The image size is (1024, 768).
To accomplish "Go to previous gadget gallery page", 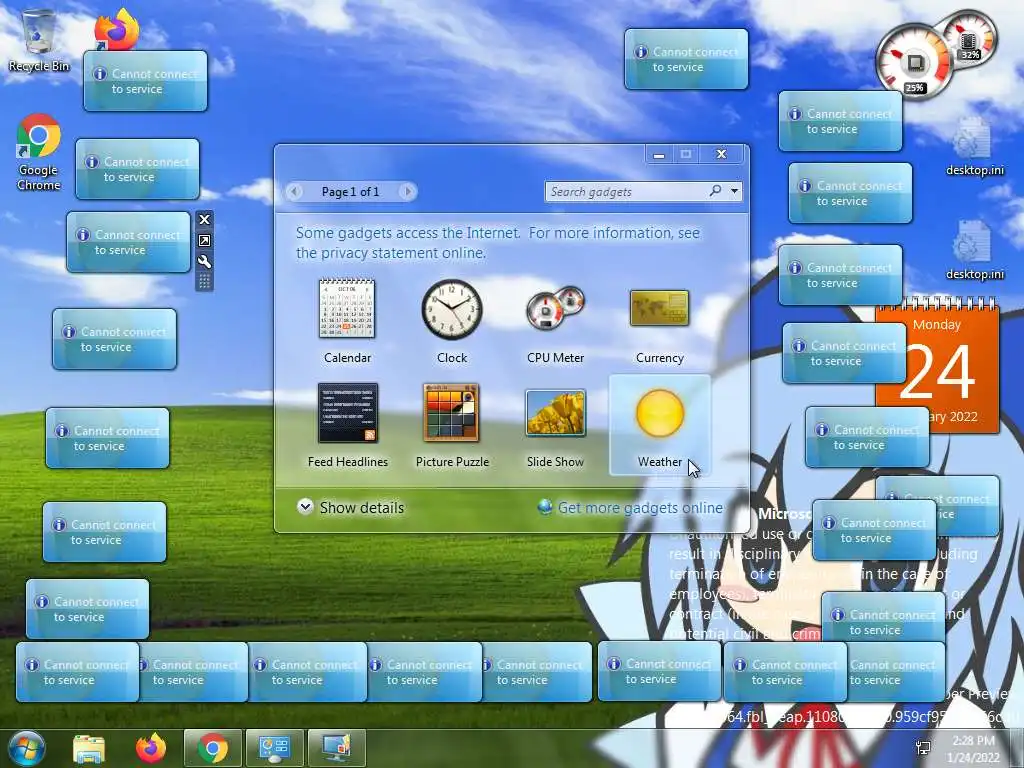I will [x=295, y=191].
